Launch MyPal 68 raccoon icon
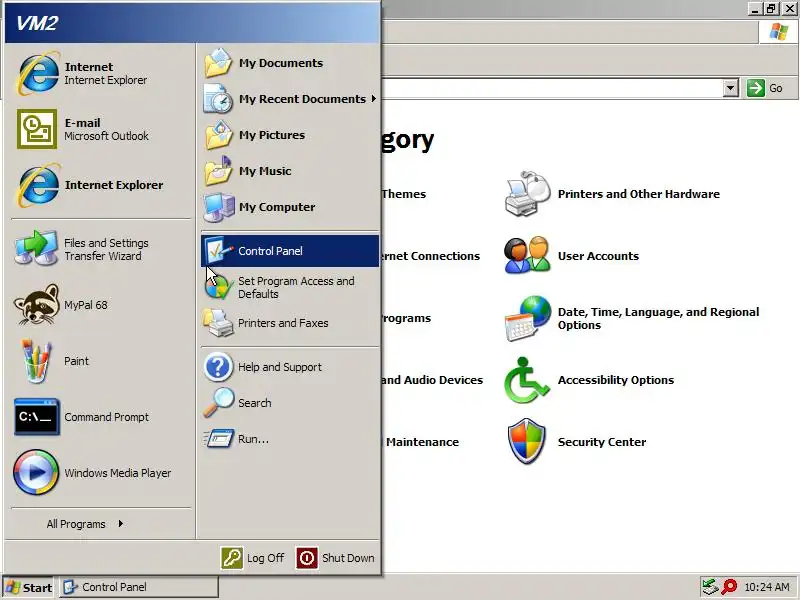 [x=36, y=305]
